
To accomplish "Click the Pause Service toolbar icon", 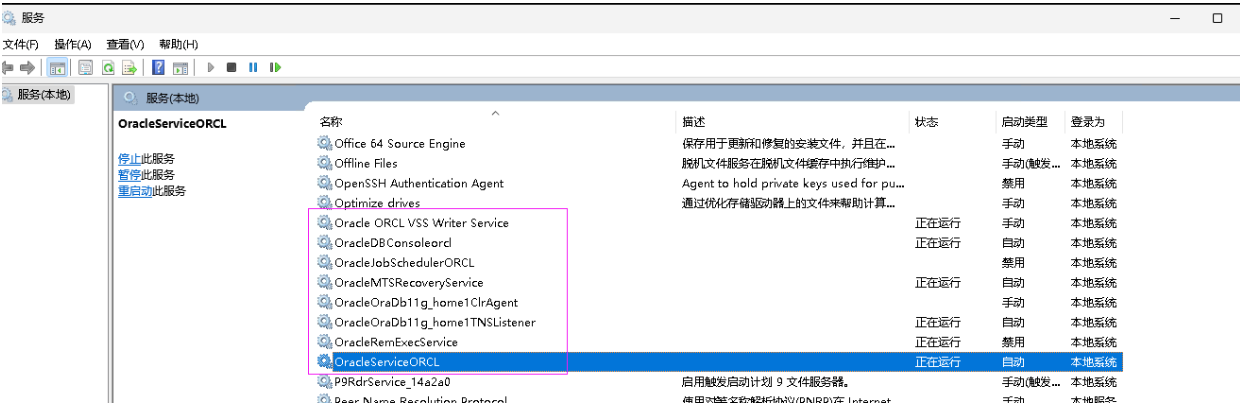I will 253,68.
